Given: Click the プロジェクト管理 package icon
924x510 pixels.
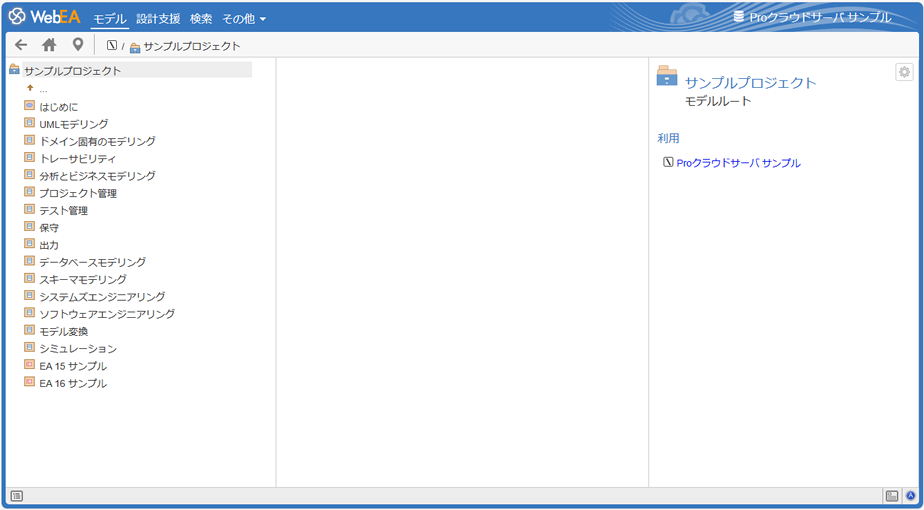Looking at the screenshot, I should click(29, 192).
